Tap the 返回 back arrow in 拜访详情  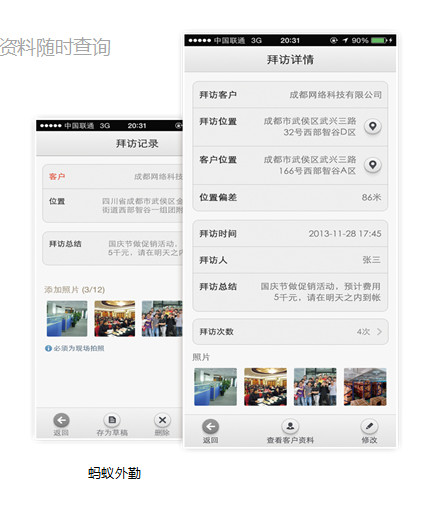click(211, 426)
